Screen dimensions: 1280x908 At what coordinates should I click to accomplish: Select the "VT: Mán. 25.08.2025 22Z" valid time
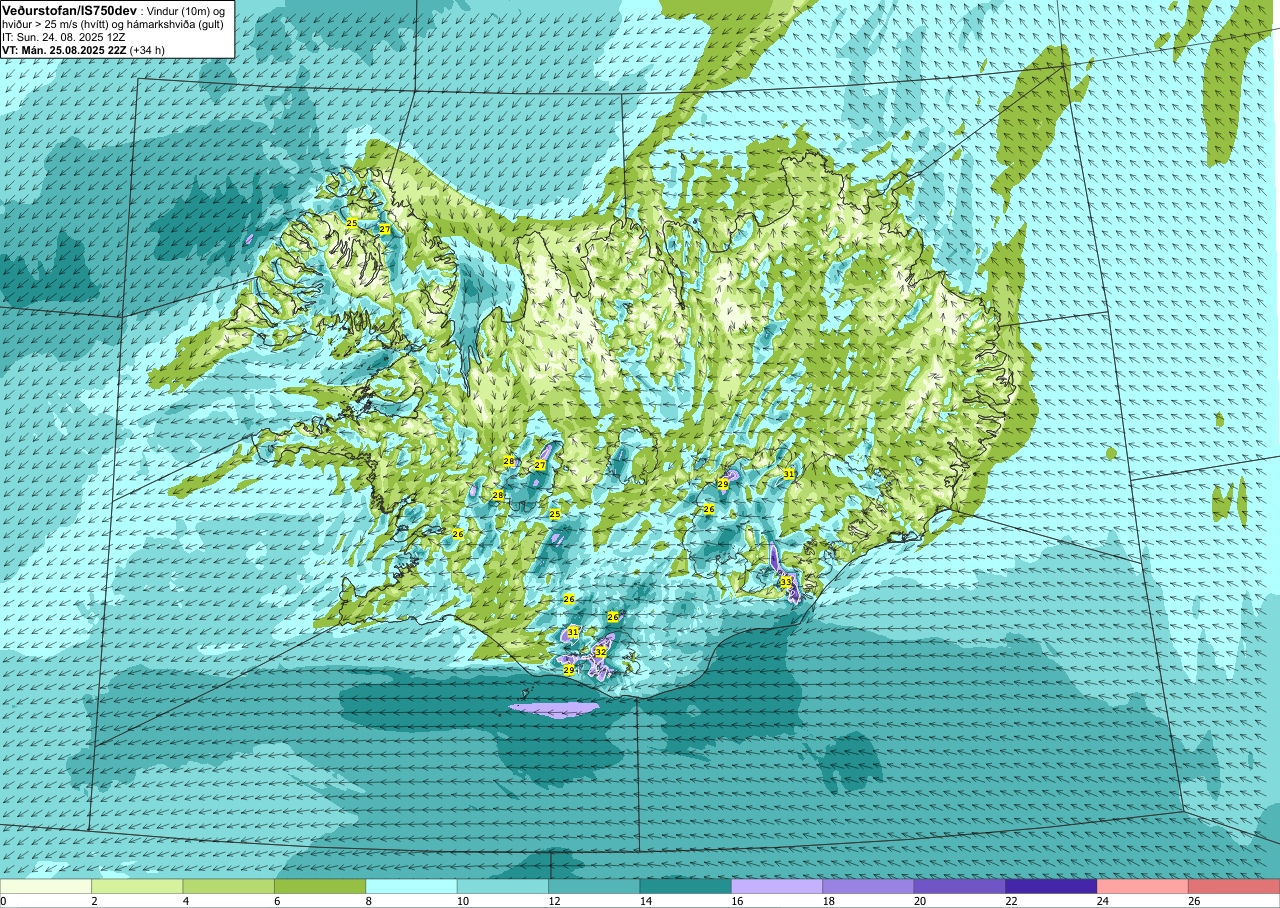64,50
